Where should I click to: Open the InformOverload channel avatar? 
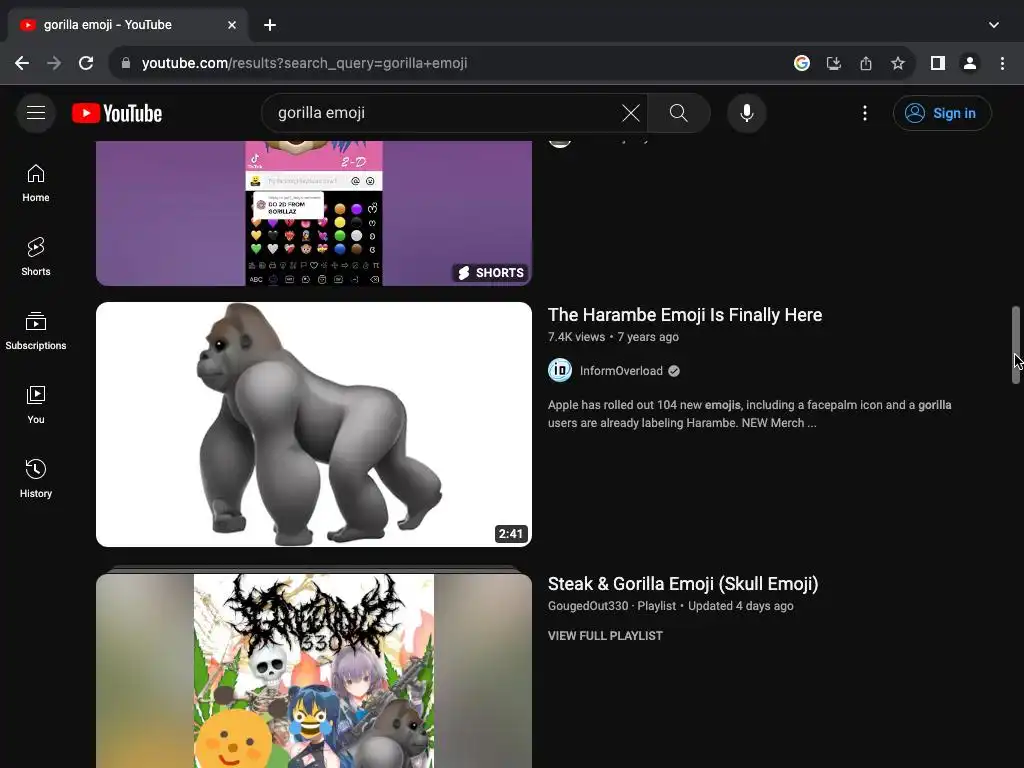coord(560,370)
